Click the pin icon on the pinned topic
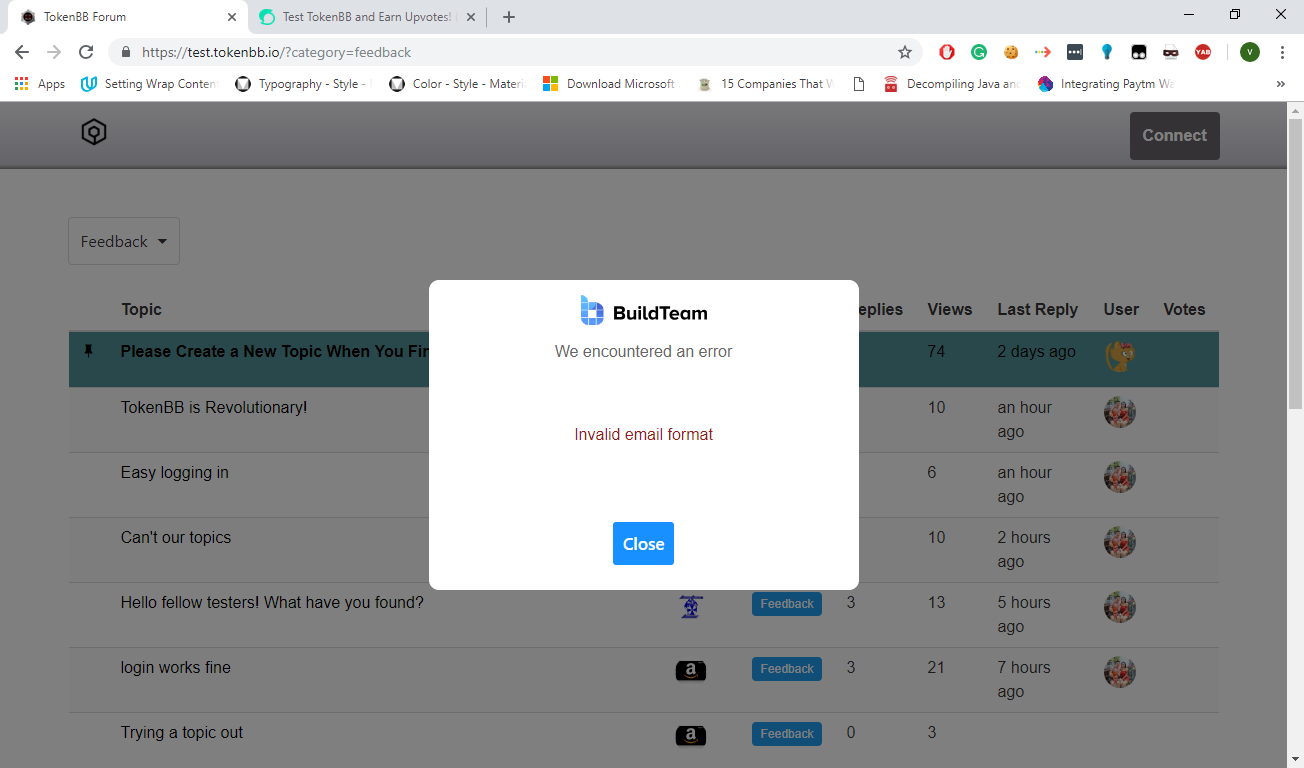 point(89,351)
